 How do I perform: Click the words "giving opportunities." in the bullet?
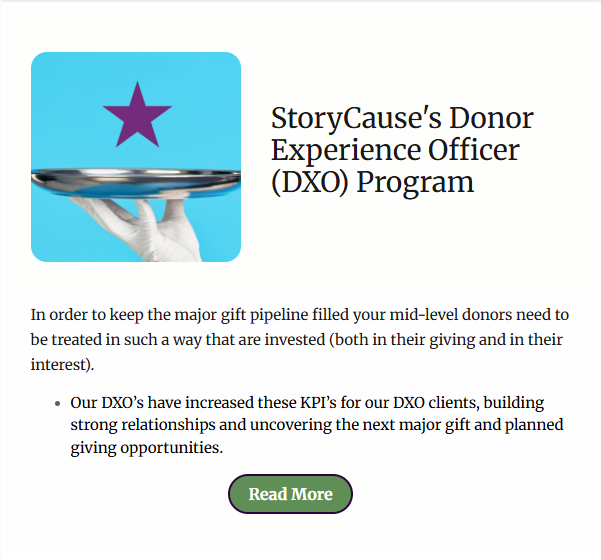tap(146, 448)
